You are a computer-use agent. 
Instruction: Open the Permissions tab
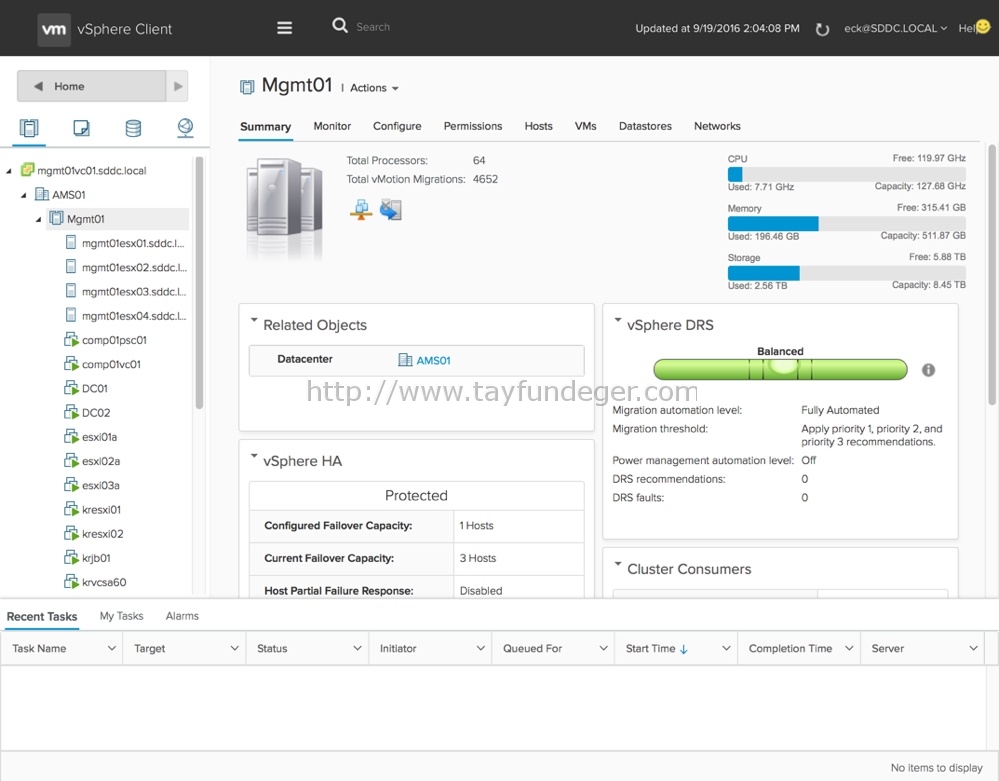tap(473, 126)
